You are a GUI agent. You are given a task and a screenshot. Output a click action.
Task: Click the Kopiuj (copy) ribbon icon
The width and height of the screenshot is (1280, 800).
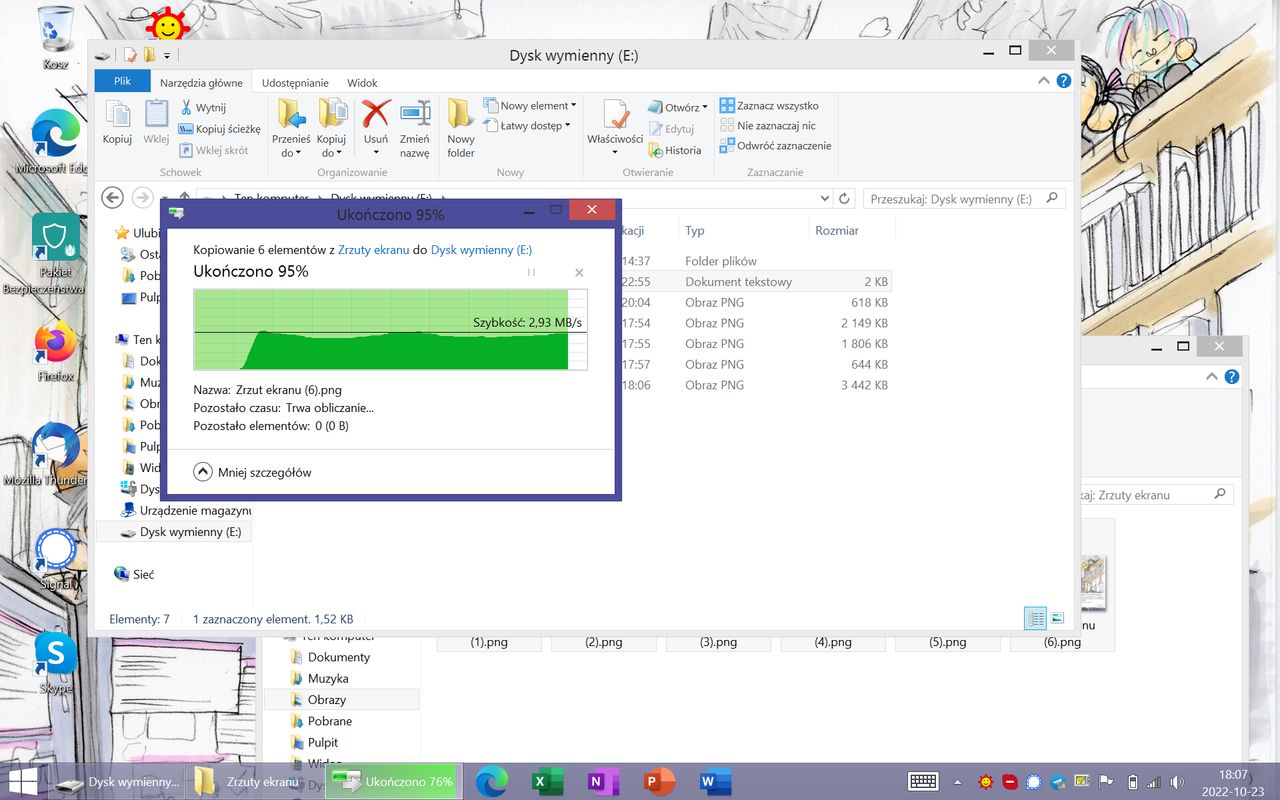[117, 122]
